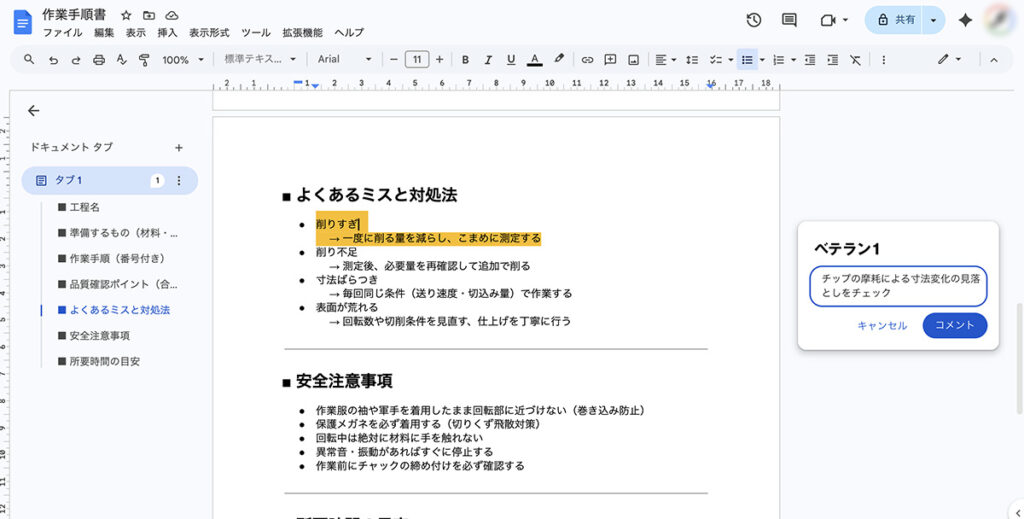
Task: Run spelling and grammar check
Action: (x=121, y=59)
